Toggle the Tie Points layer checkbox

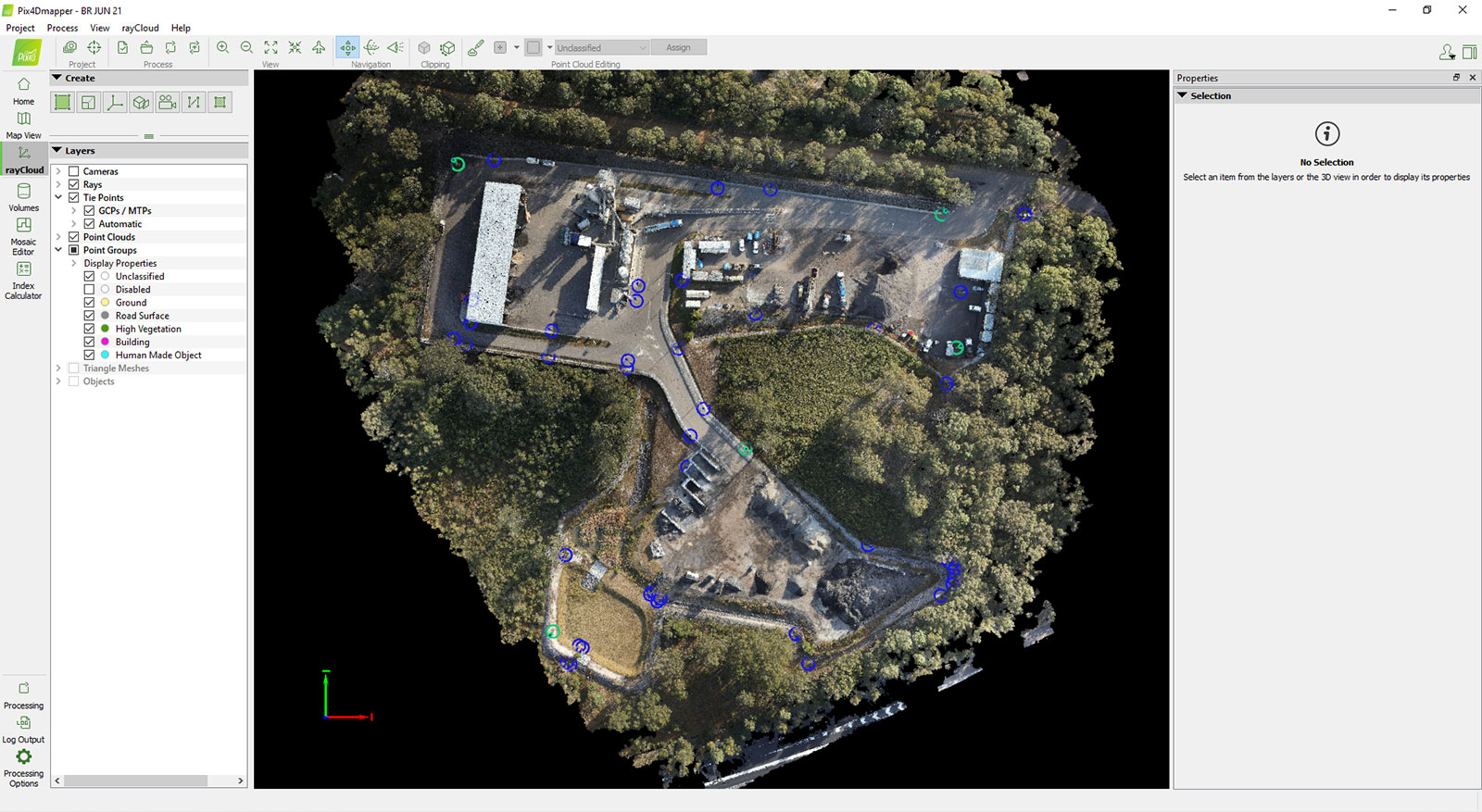click(74, 197)
